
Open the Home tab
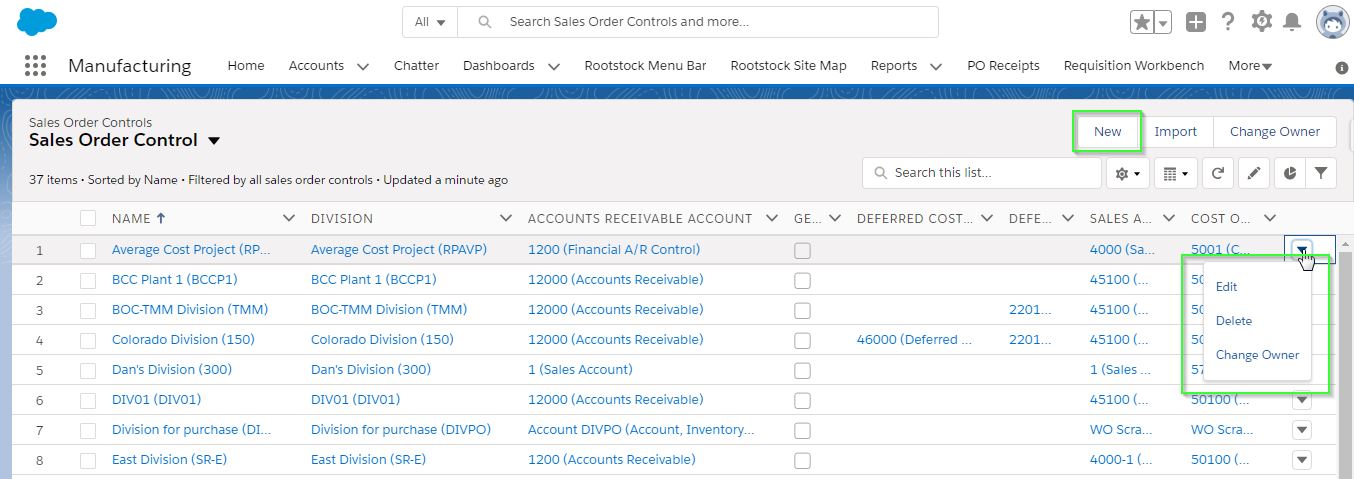coord(246,66)
